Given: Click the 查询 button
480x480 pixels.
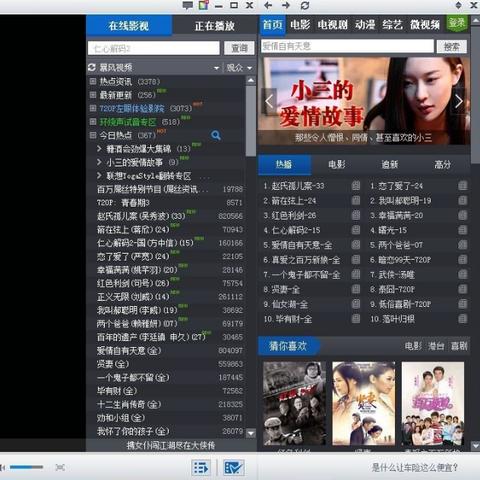Looking at the screenshot, I should tap(239, 48).
